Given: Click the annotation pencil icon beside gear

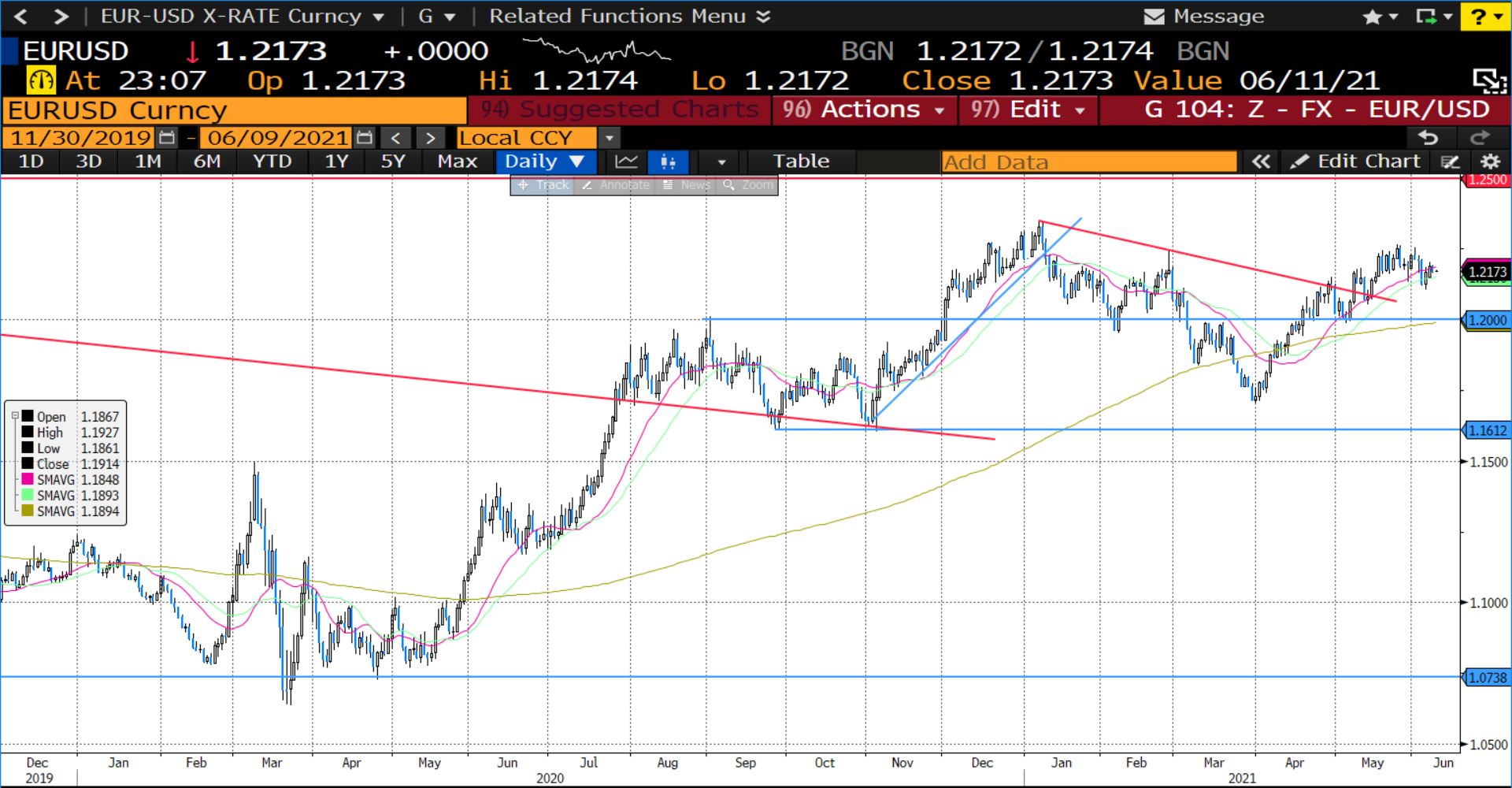Looking at the screenshot, I should click(1450, 162).
